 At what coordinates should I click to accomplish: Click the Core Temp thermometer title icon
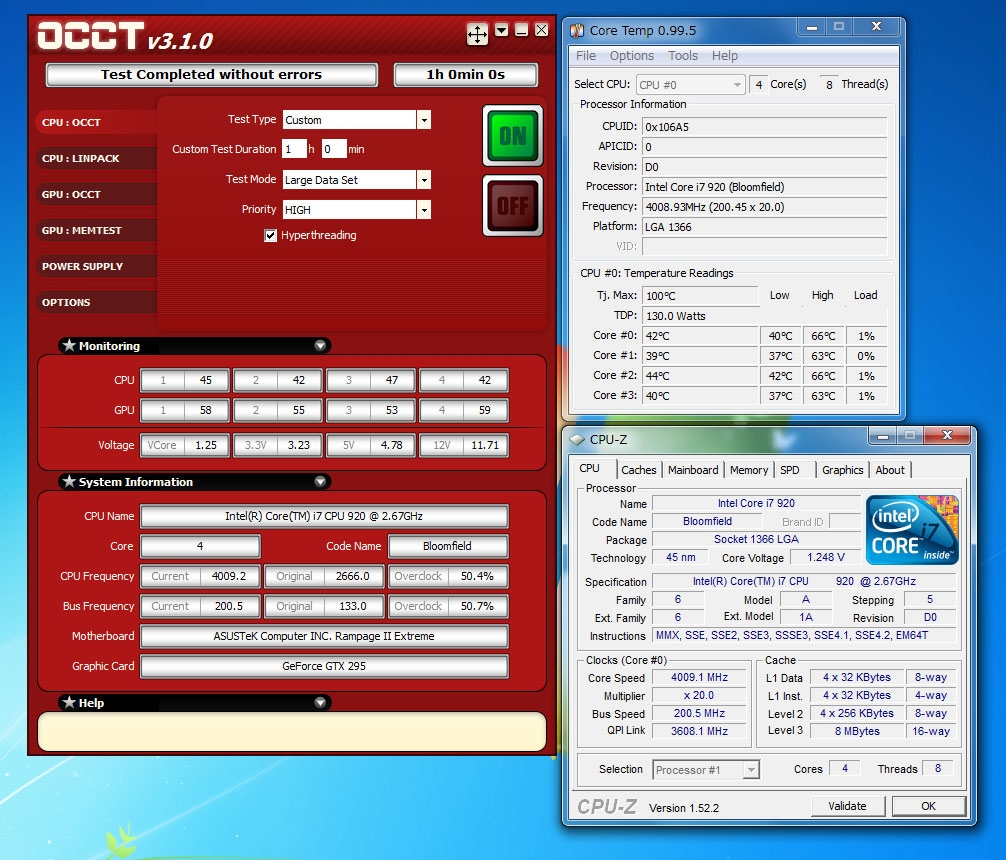[577, 30]
